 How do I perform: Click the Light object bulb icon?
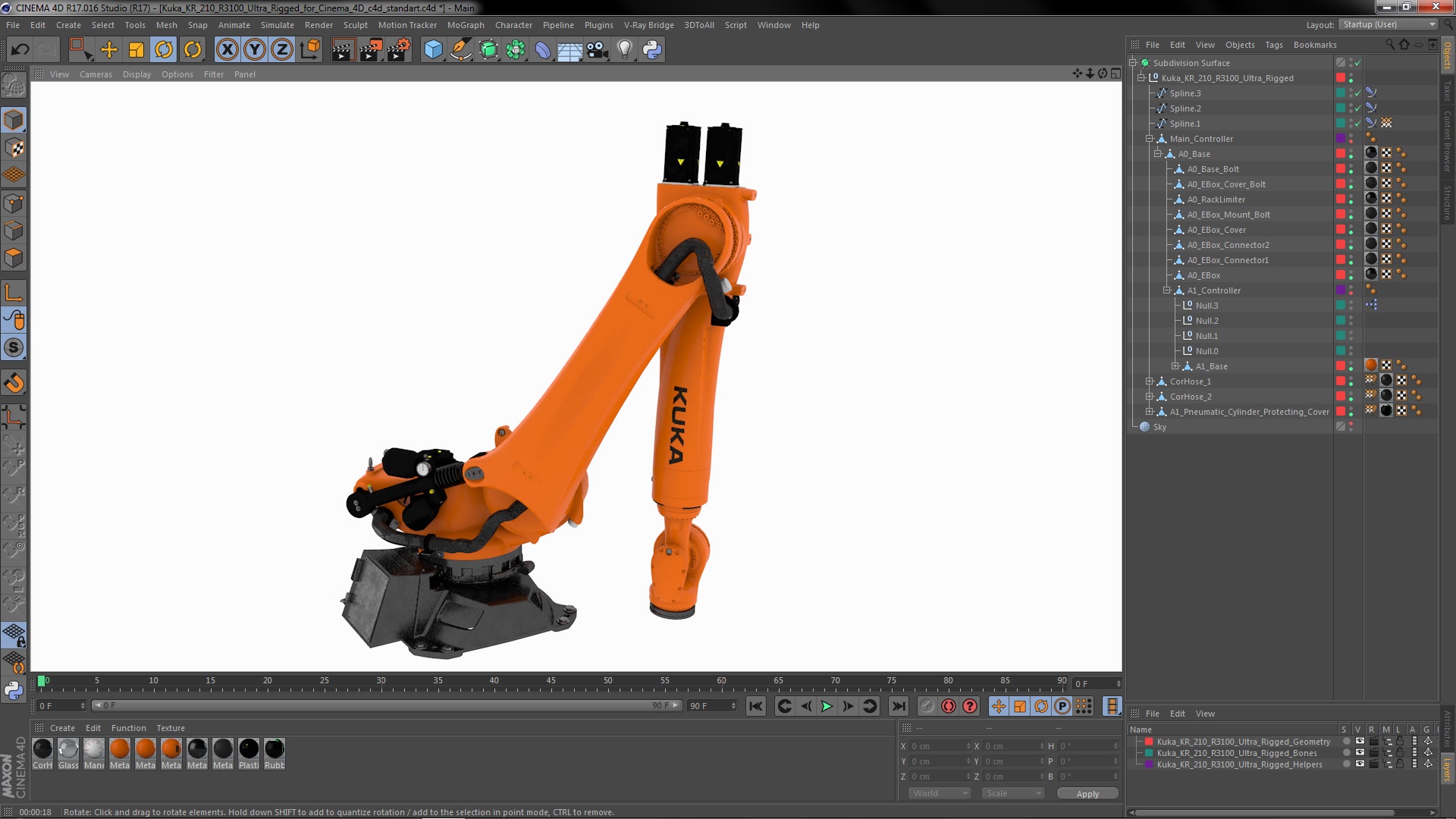[x=624, y=50]
